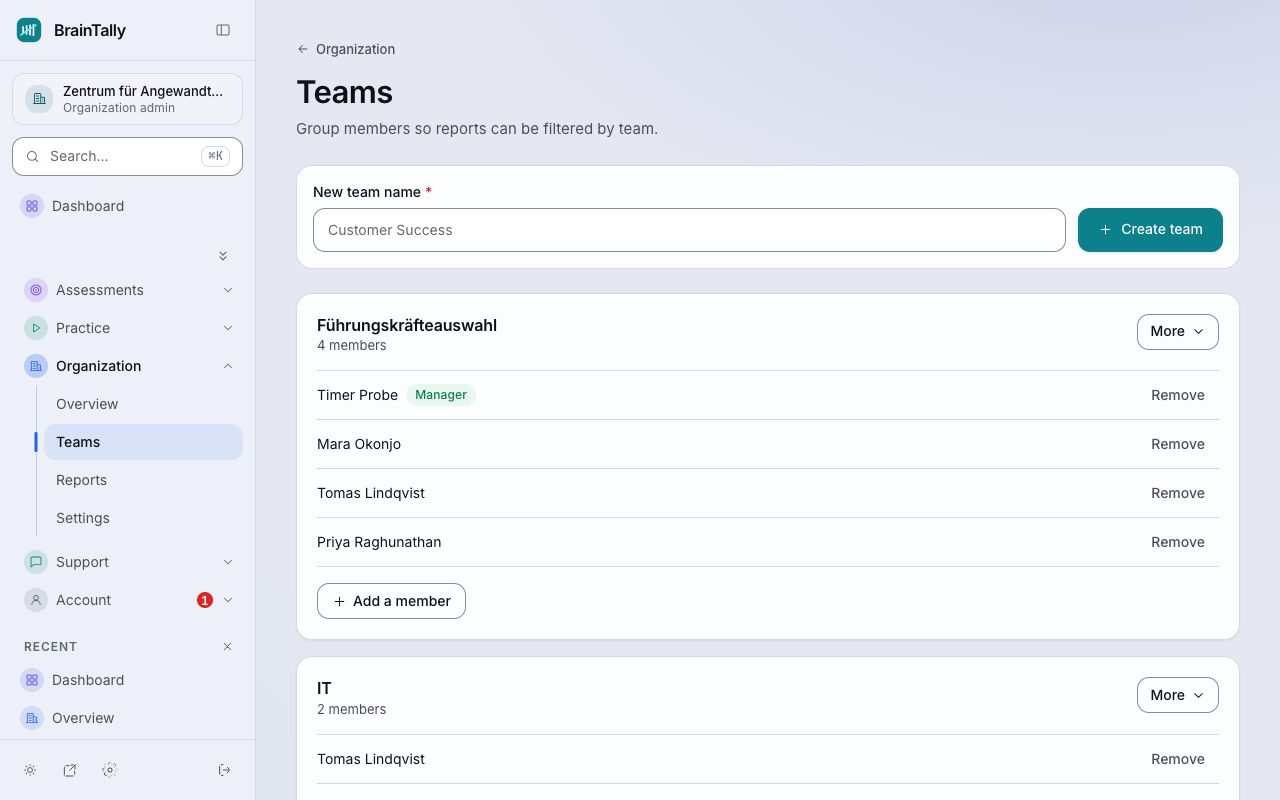Click the sidebar Search box
This screenshot has width=1280, height=800.
point(127,156)
